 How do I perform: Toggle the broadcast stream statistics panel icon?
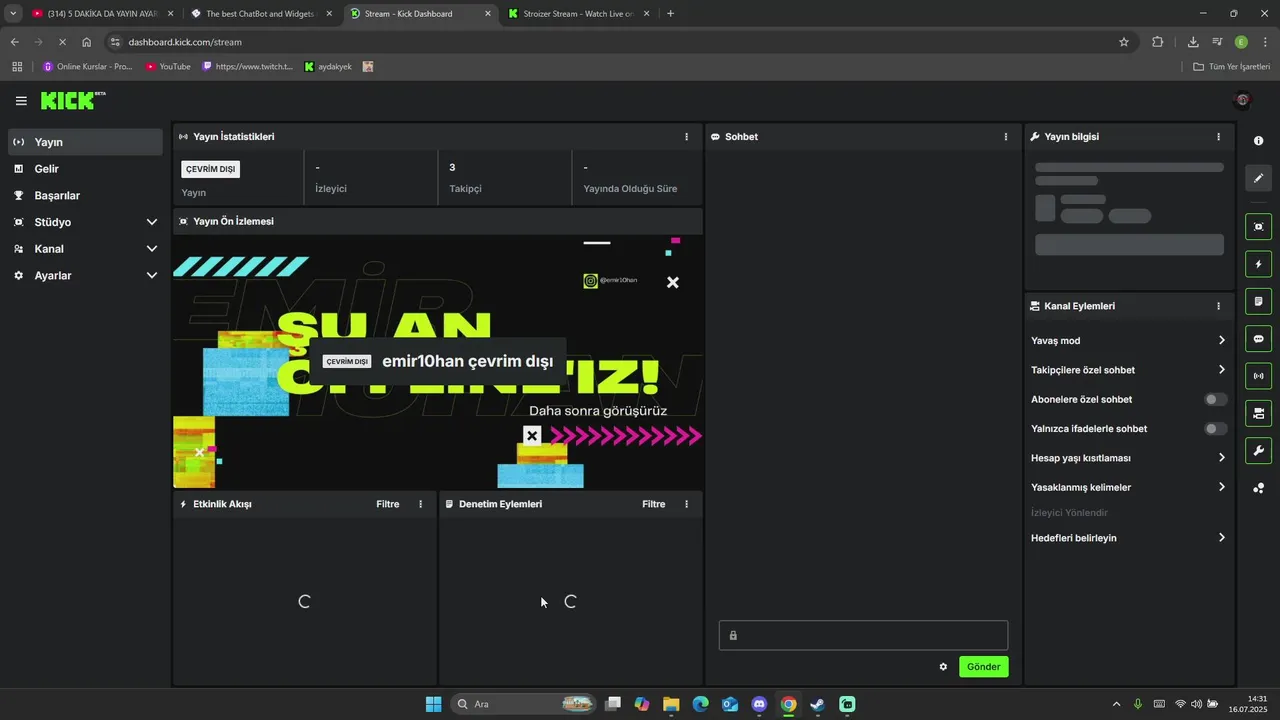(x=1258, y=376)
